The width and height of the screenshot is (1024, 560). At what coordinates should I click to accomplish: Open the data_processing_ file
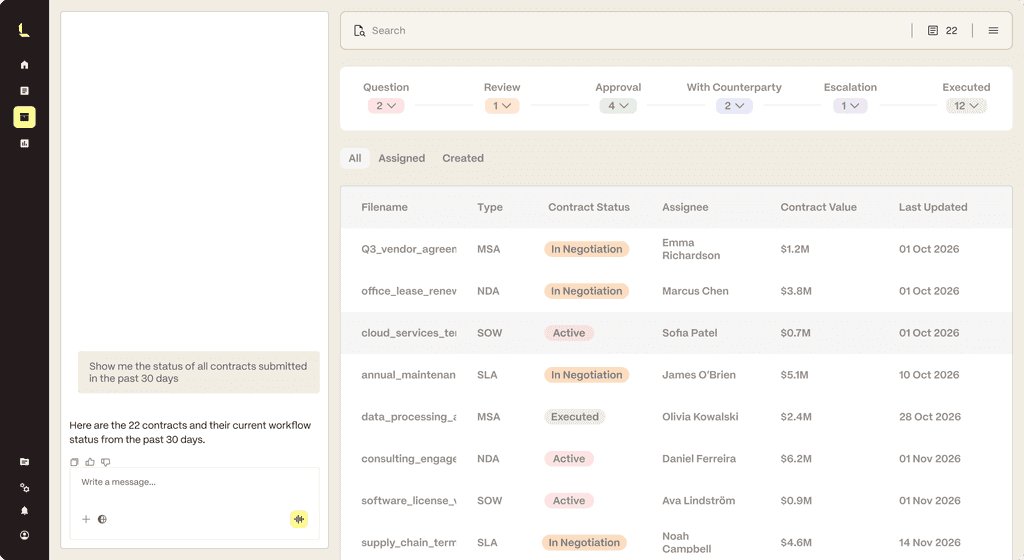pyautogui.click(x=409, y=416)
